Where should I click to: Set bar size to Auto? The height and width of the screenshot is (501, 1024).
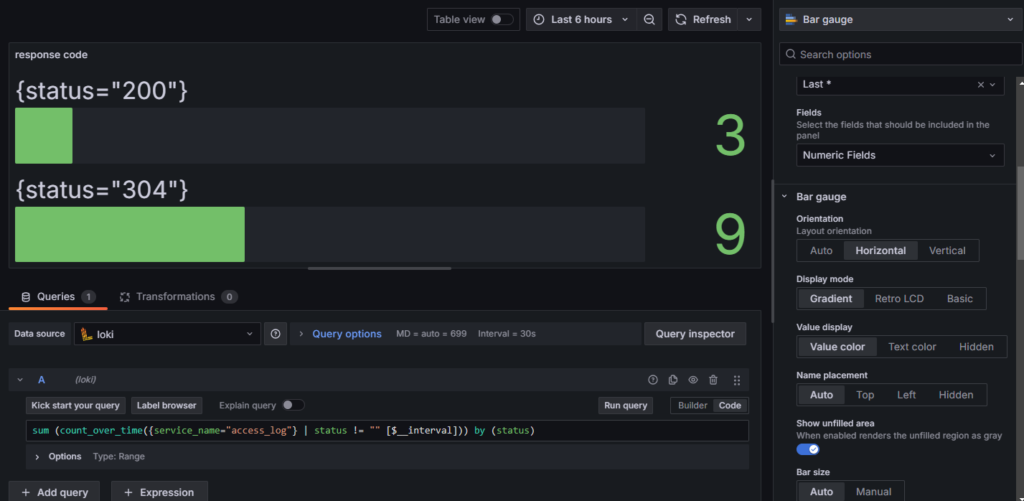821,491
